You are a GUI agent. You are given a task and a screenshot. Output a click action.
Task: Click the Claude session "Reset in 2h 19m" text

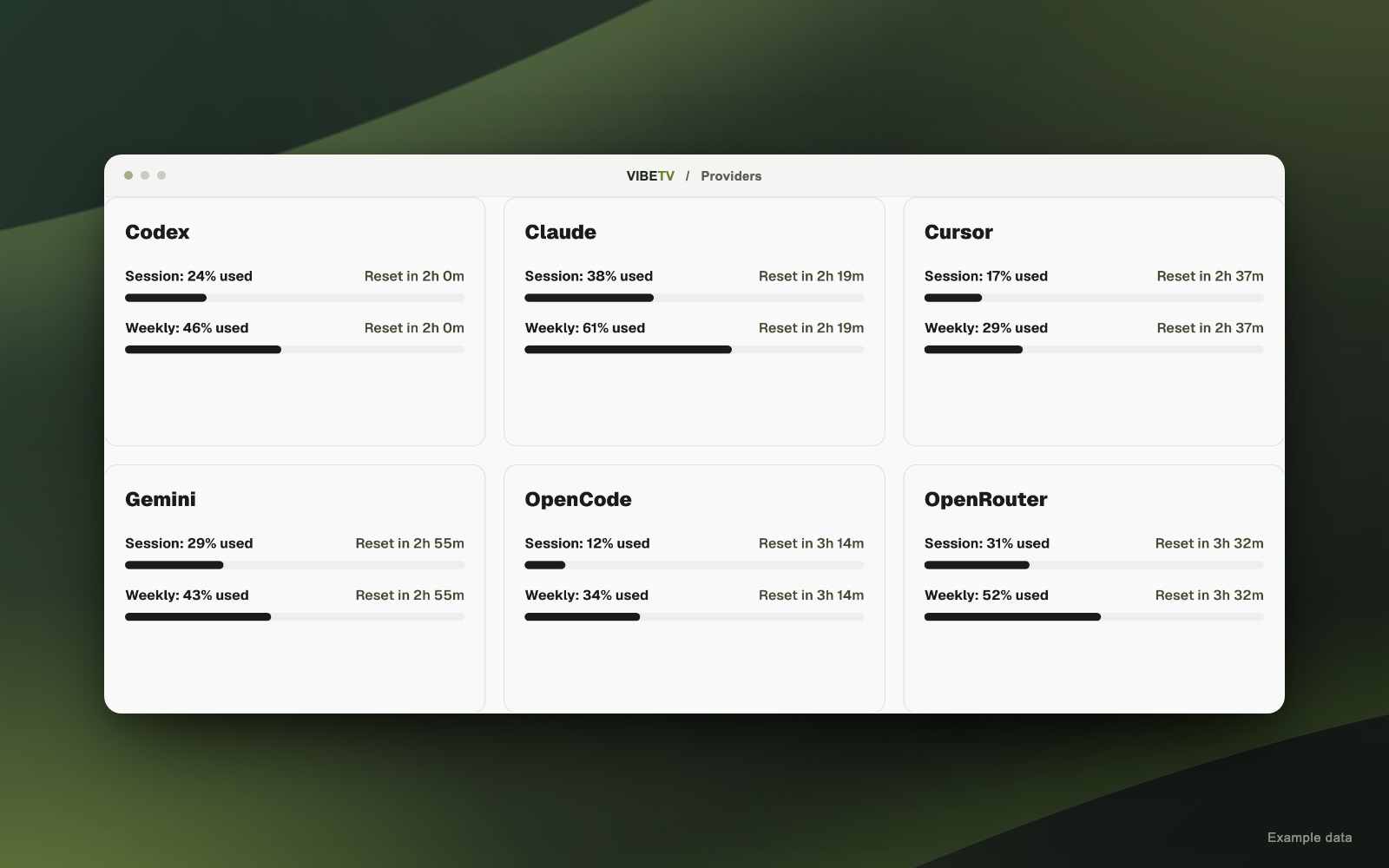pos(812,276)
